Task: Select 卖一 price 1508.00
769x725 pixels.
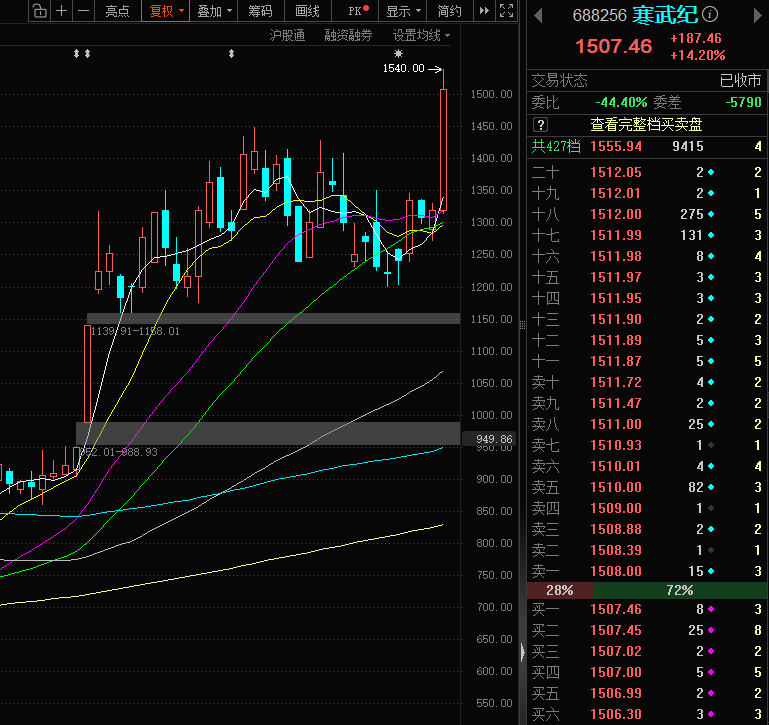Action: 615,571
